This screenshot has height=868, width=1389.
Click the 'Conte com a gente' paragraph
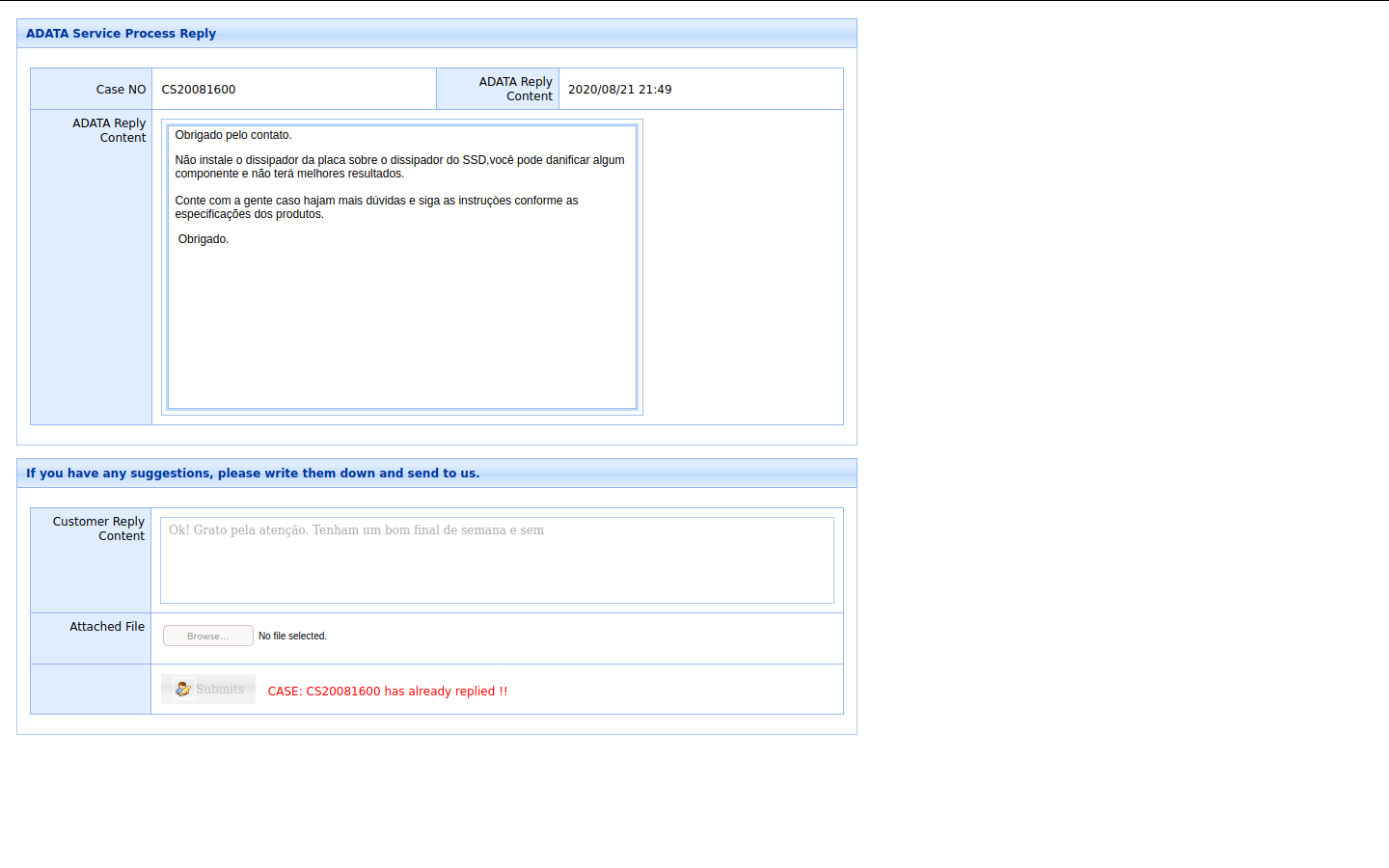(x=376, y=207)
